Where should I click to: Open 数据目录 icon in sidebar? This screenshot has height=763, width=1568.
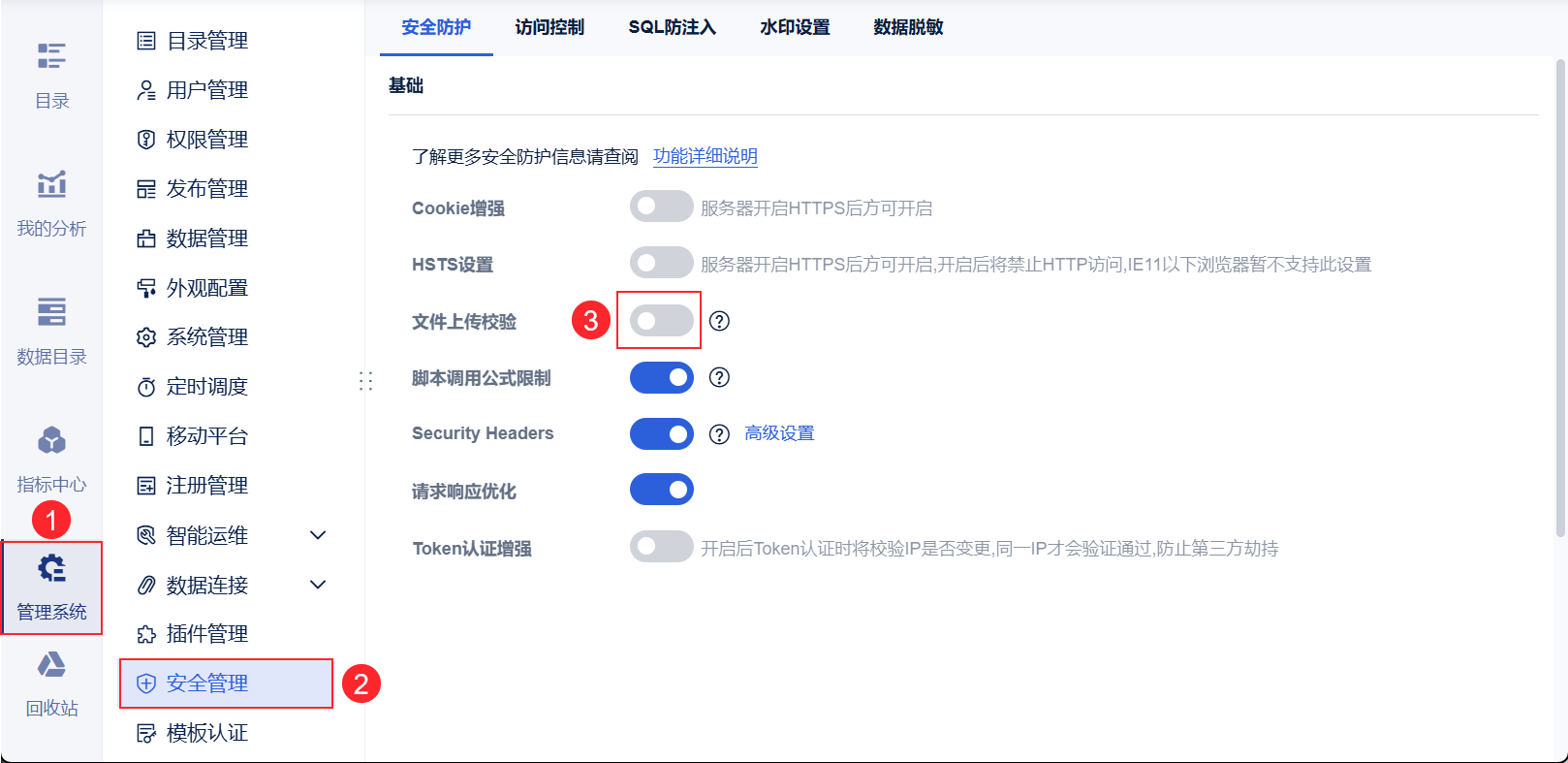51,312
